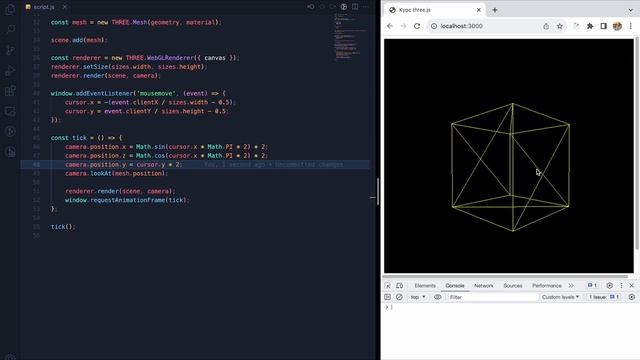
Task: Open Remote Explorer in VS Code sidebar
Action: [x=10, y=111]
